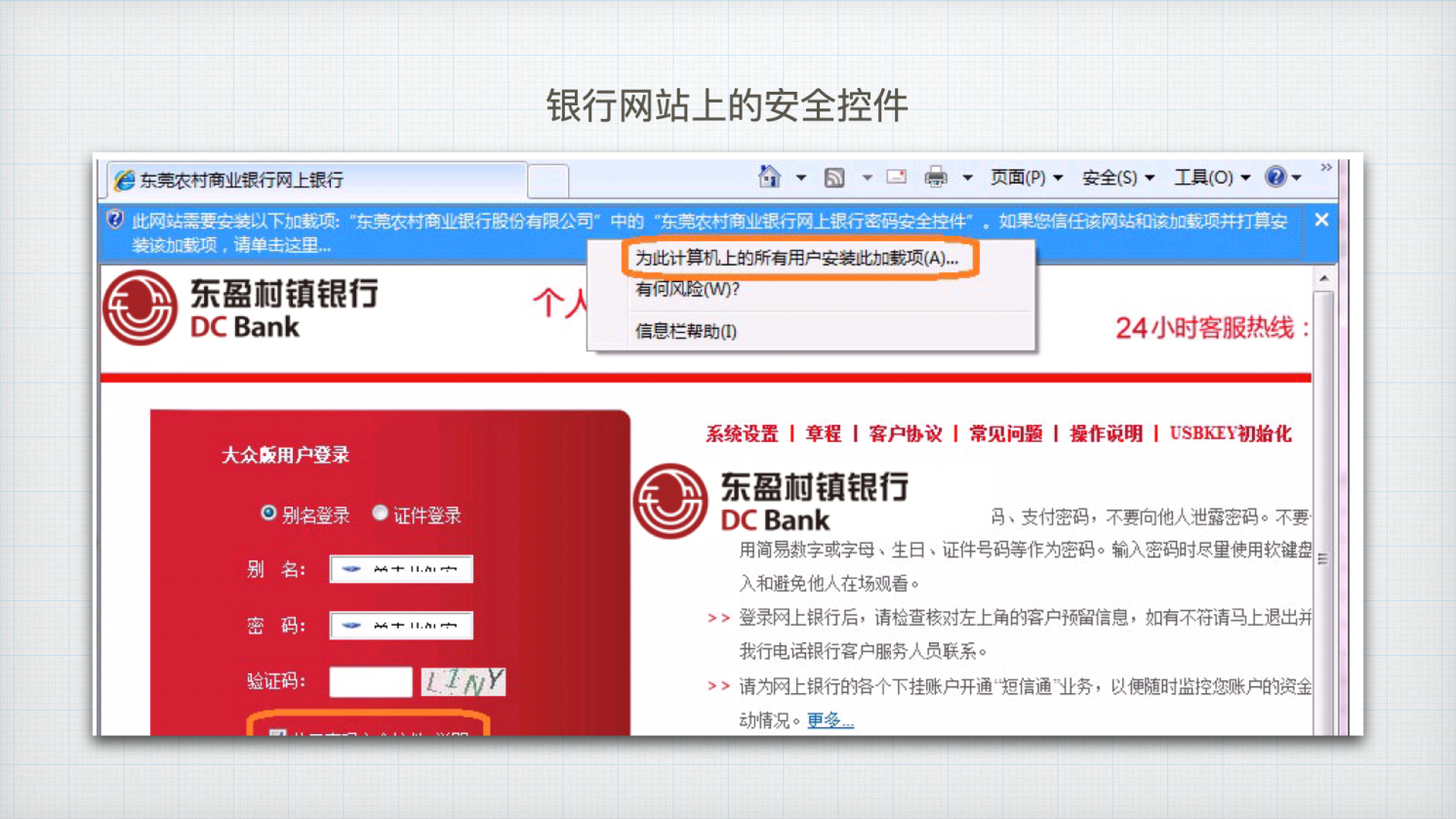Click the 更多... link

[830, 720]
